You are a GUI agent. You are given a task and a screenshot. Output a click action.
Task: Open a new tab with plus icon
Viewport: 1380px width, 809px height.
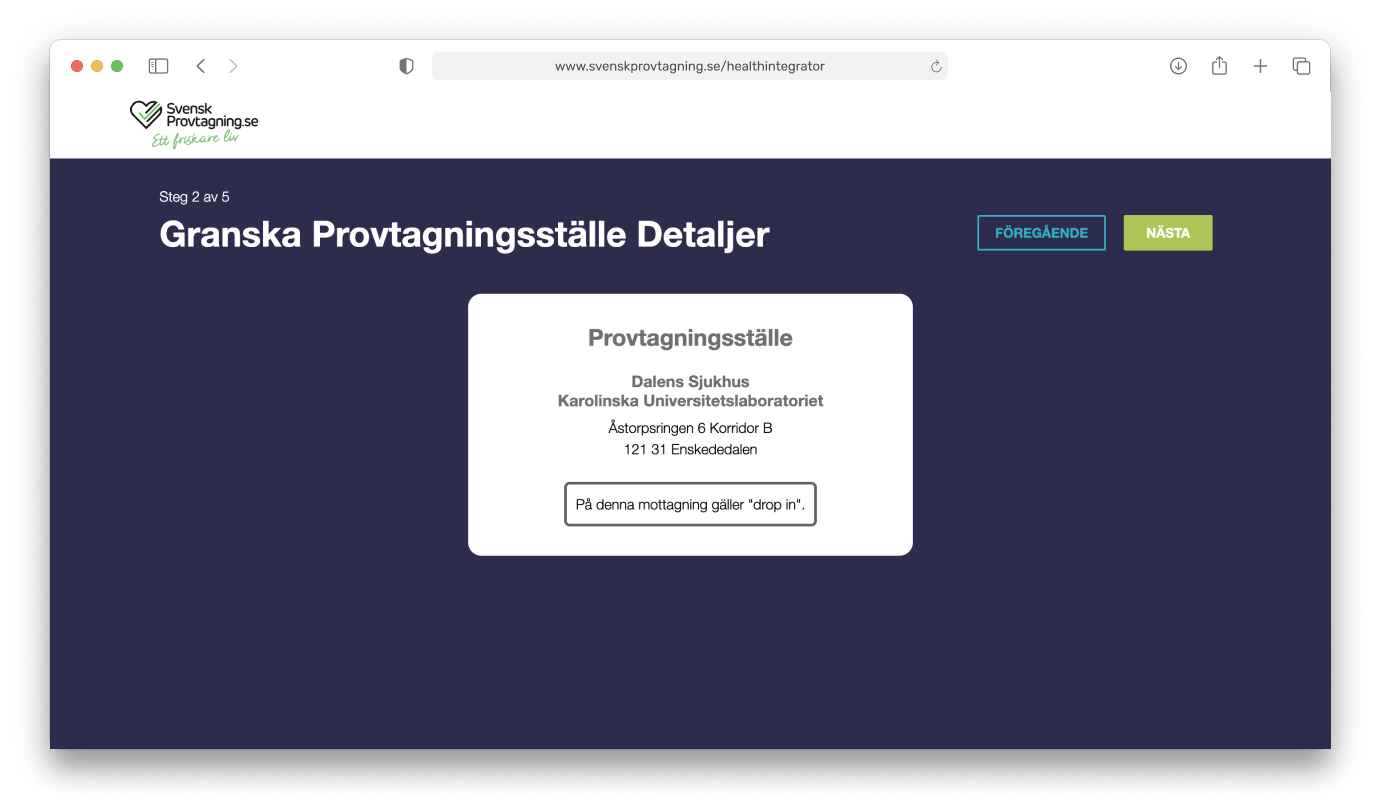pyautogui.click(x=1260, y=66)
